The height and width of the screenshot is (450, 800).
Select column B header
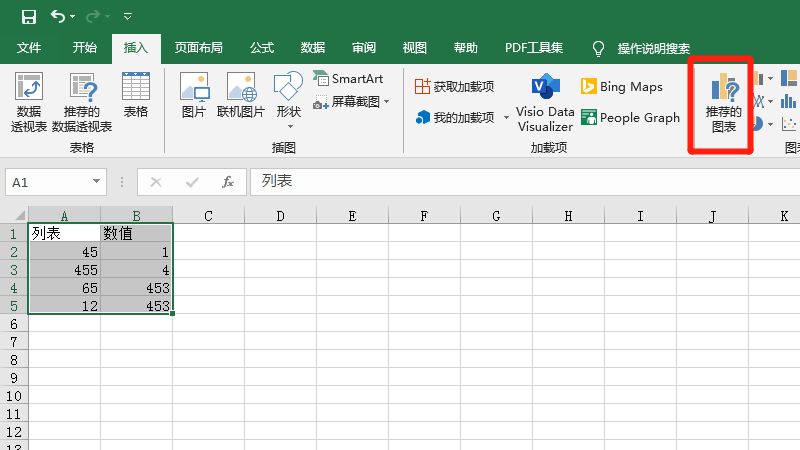[x=136, y=215]
